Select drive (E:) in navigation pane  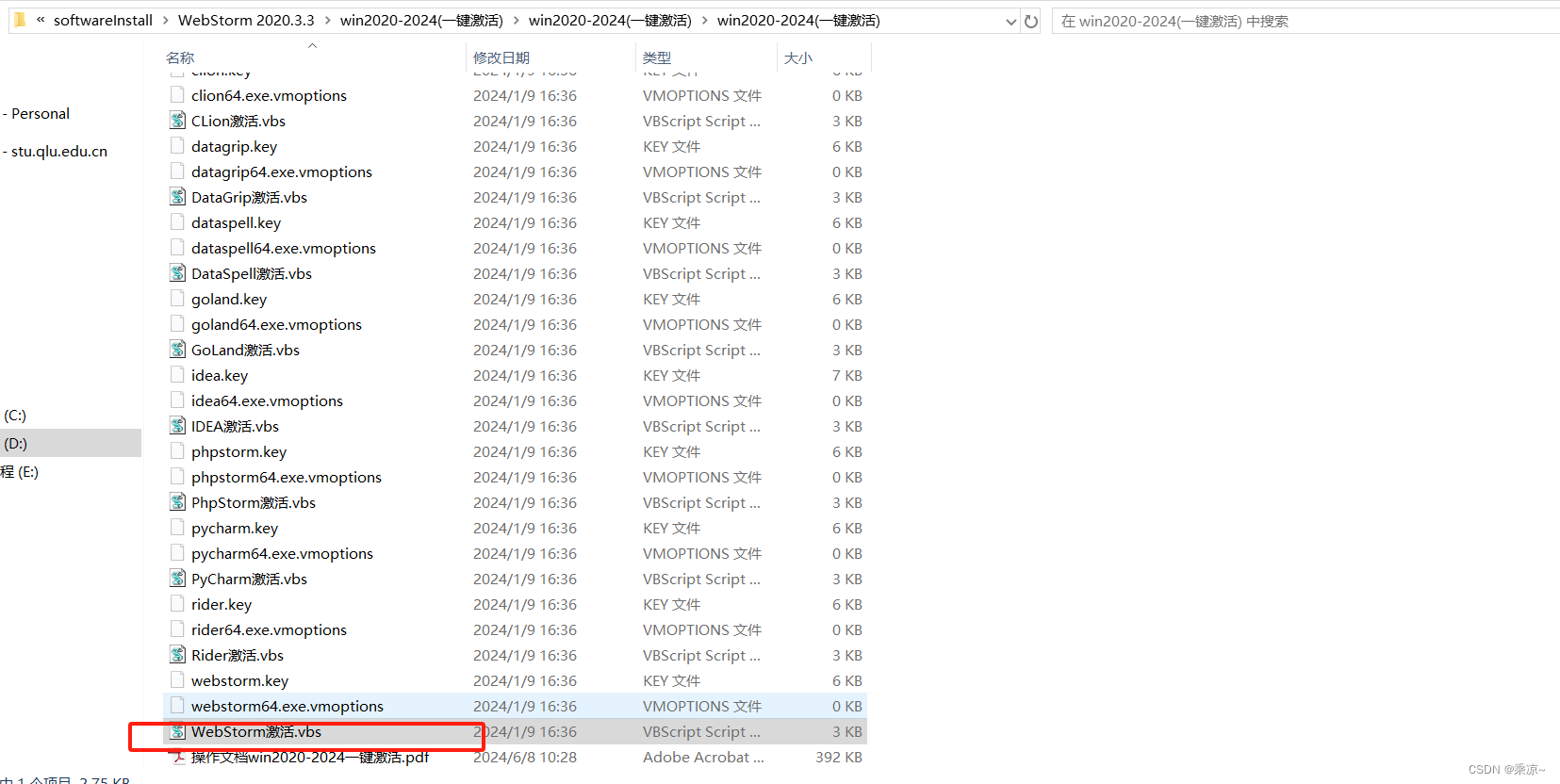[x=20, y=472]
